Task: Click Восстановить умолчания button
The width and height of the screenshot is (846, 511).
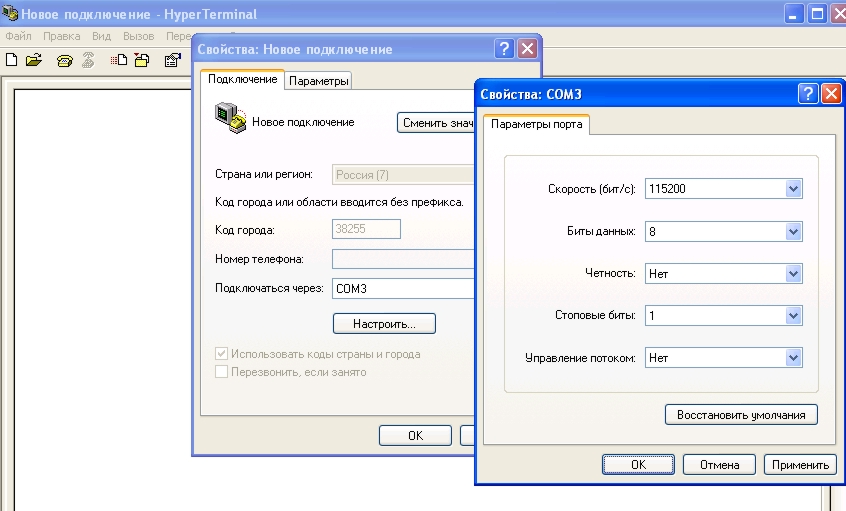Action: point(741,415)
